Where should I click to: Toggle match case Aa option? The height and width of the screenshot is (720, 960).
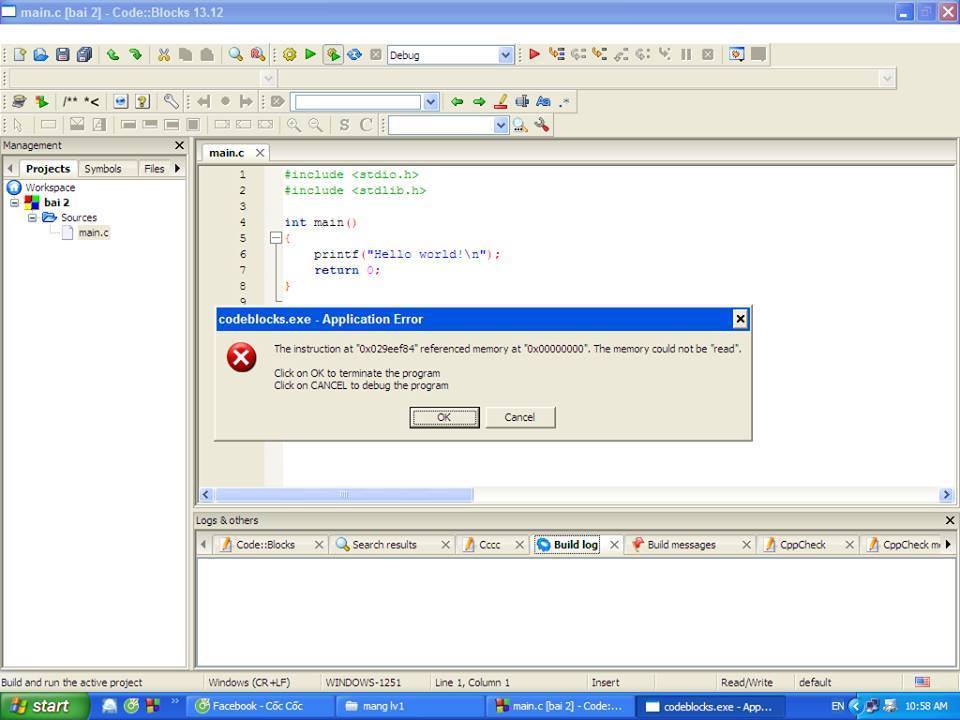click(x=543, y=102)
